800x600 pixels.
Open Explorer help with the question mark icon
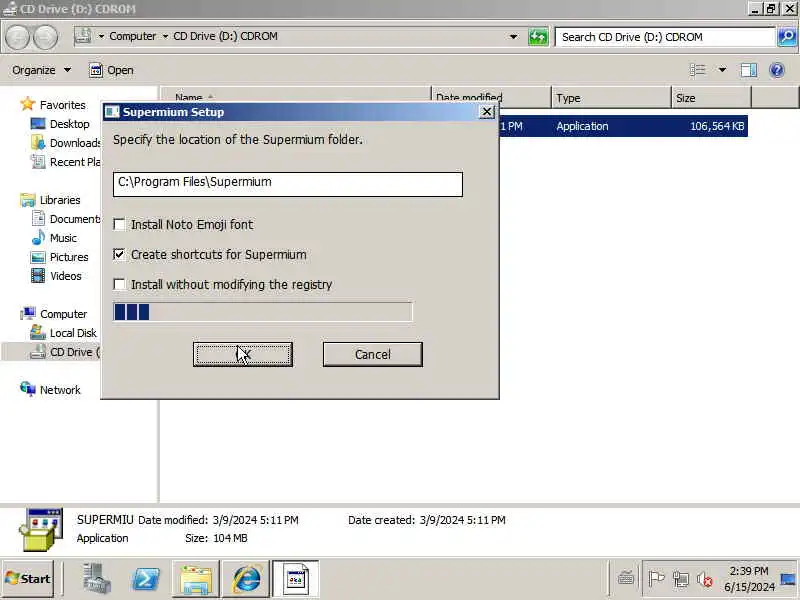(x=777, y=70)
